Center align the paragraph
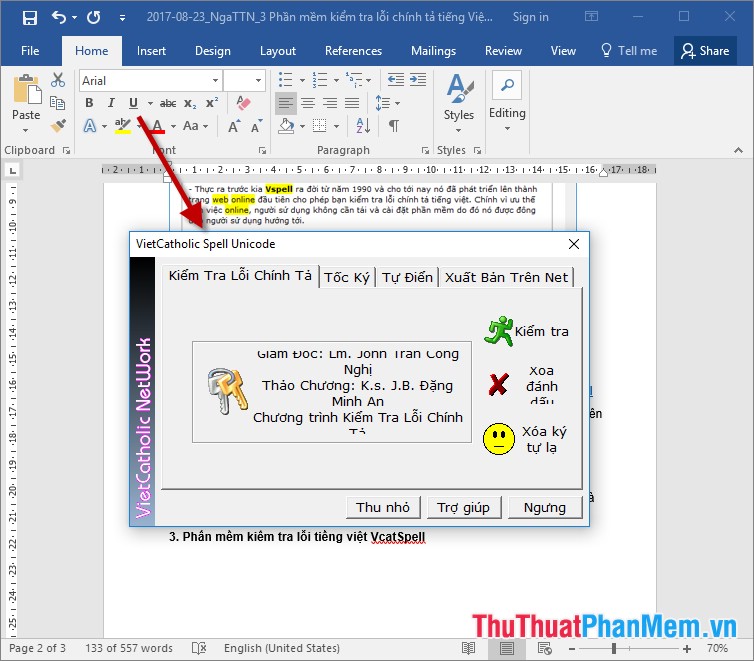This screenshot has height=661, width=754. click(x=308, y=103)
